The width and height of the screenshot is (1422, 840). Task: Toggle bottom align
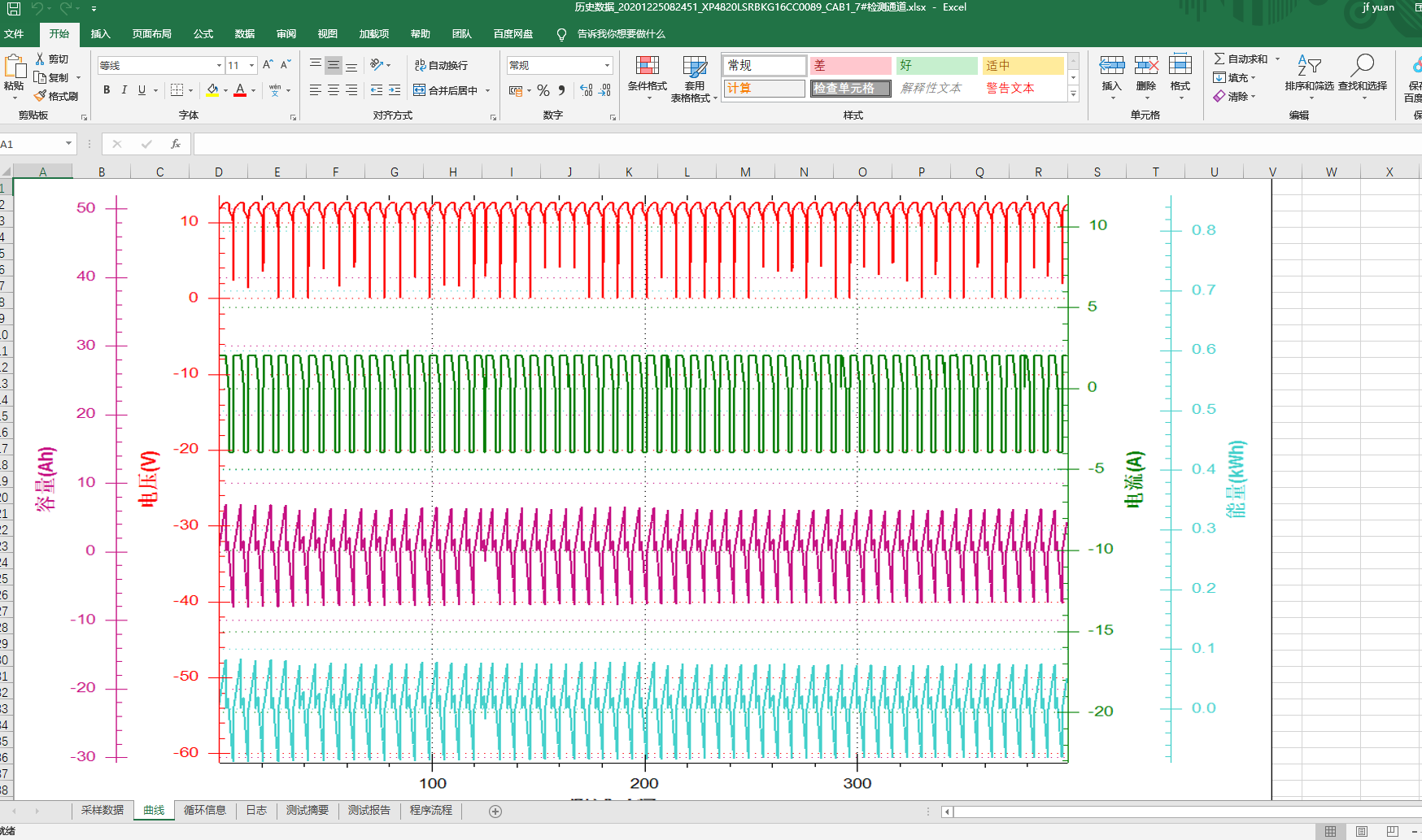click(351, 65)
